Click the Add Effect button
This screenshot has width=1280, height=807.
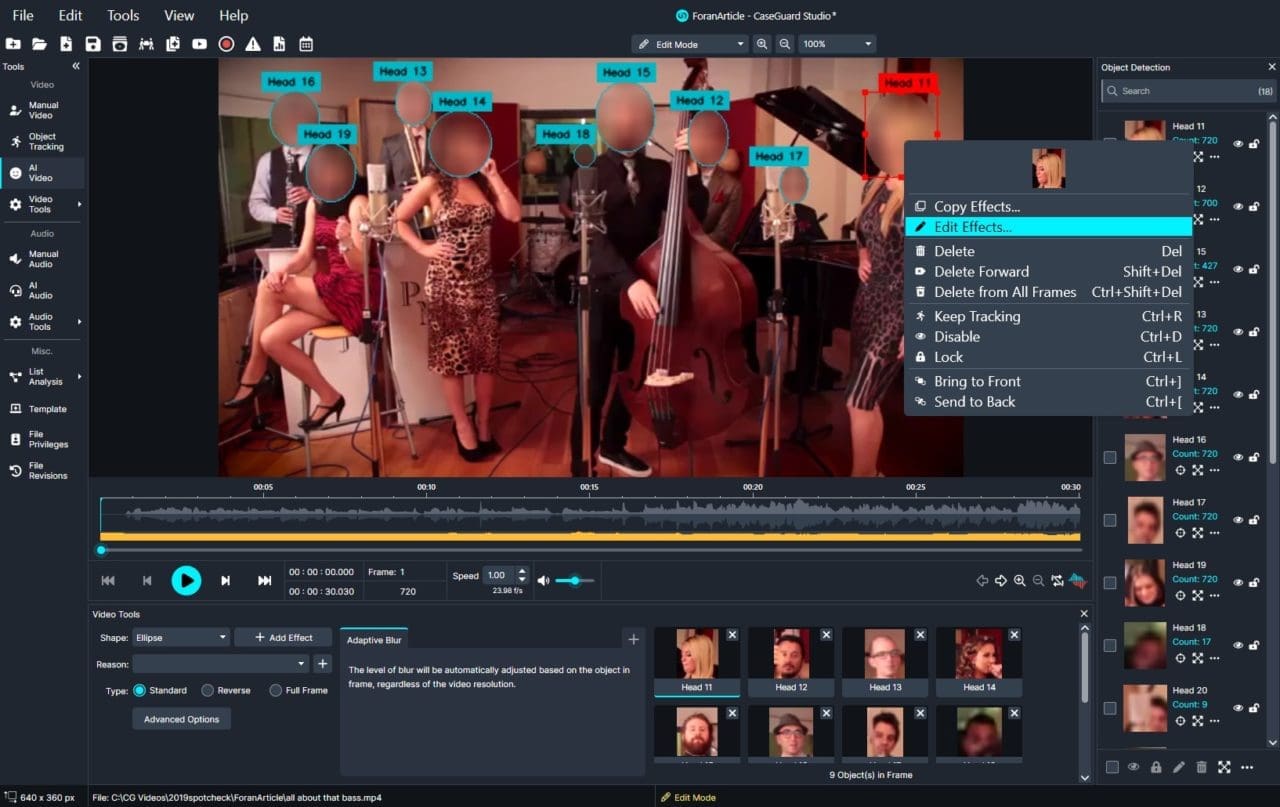coord(283,637)
